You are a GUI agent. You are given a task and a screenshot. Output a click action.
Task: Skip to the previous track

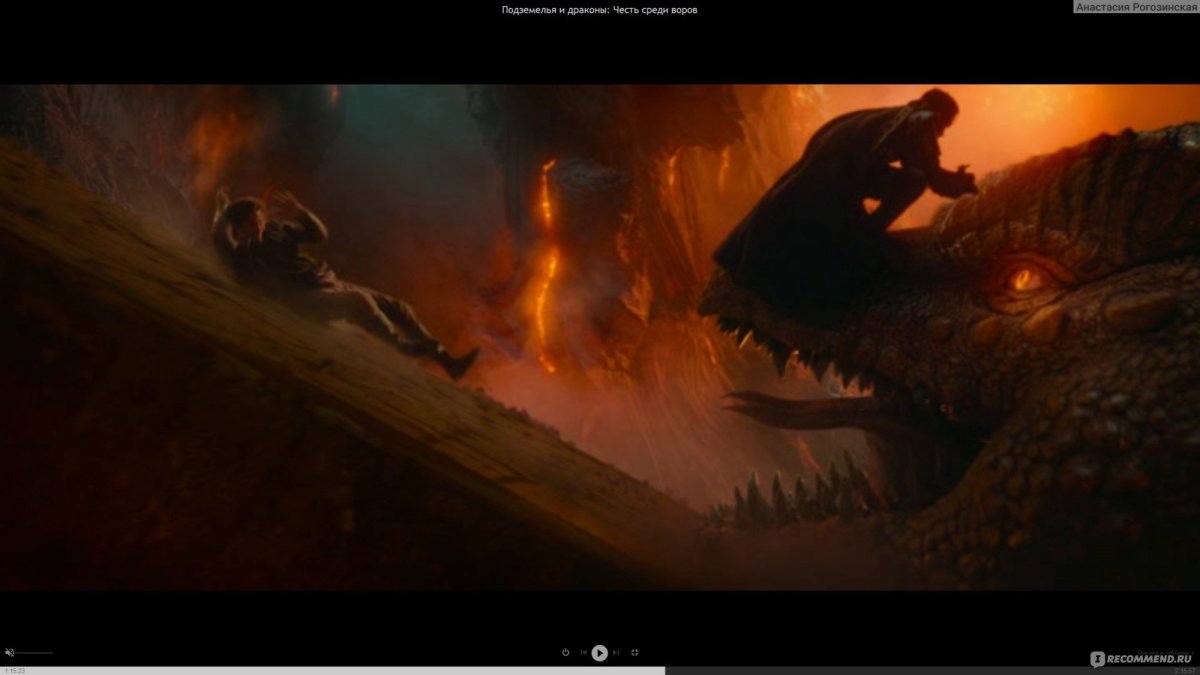click(x=583, y=653)
